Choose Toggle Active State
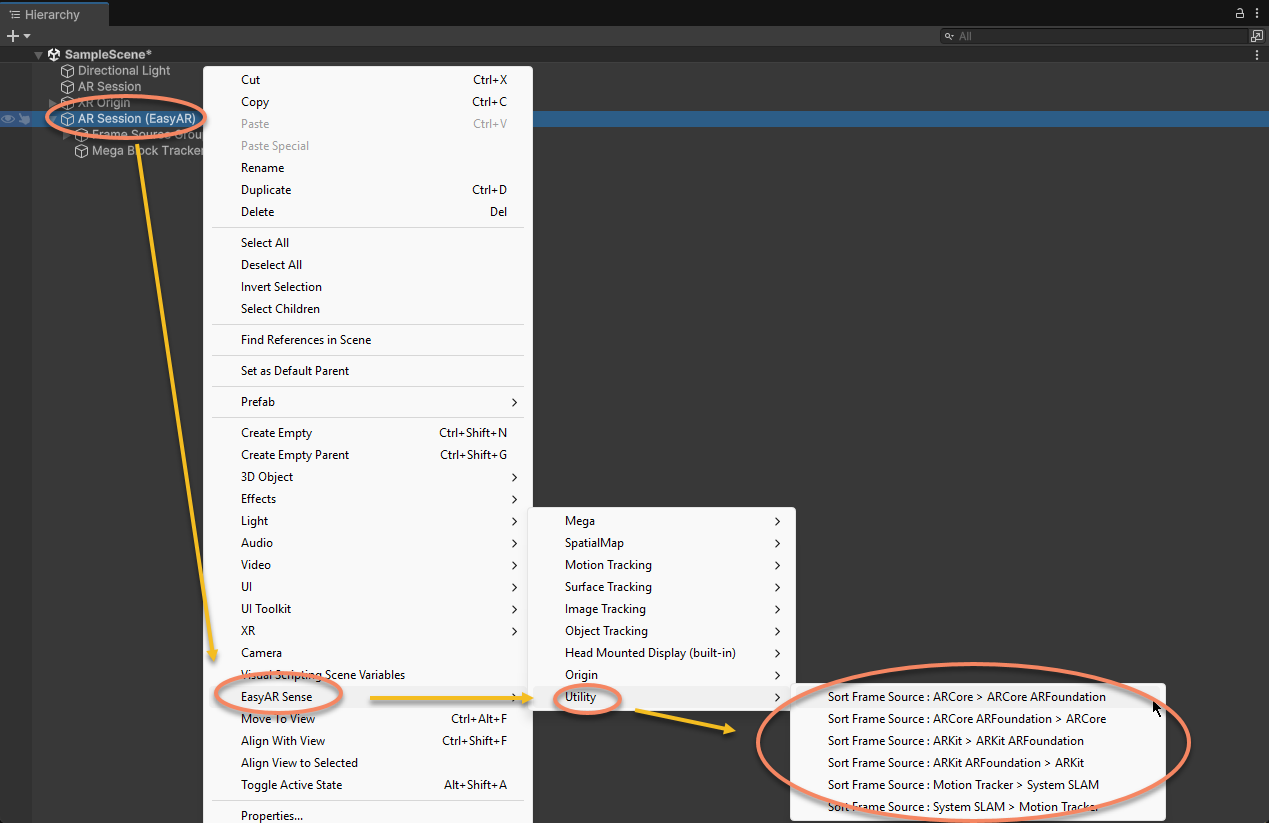 tap(368, 785)
